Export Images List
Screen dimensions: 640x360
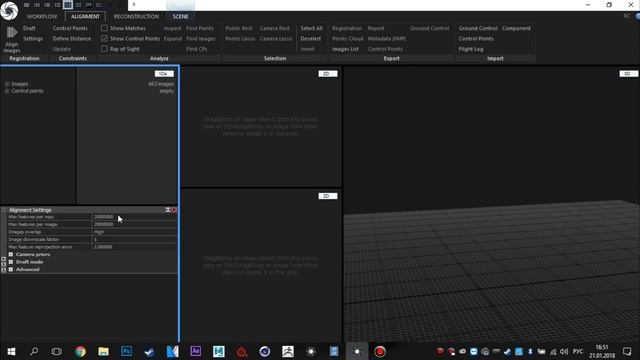point(345,49)
